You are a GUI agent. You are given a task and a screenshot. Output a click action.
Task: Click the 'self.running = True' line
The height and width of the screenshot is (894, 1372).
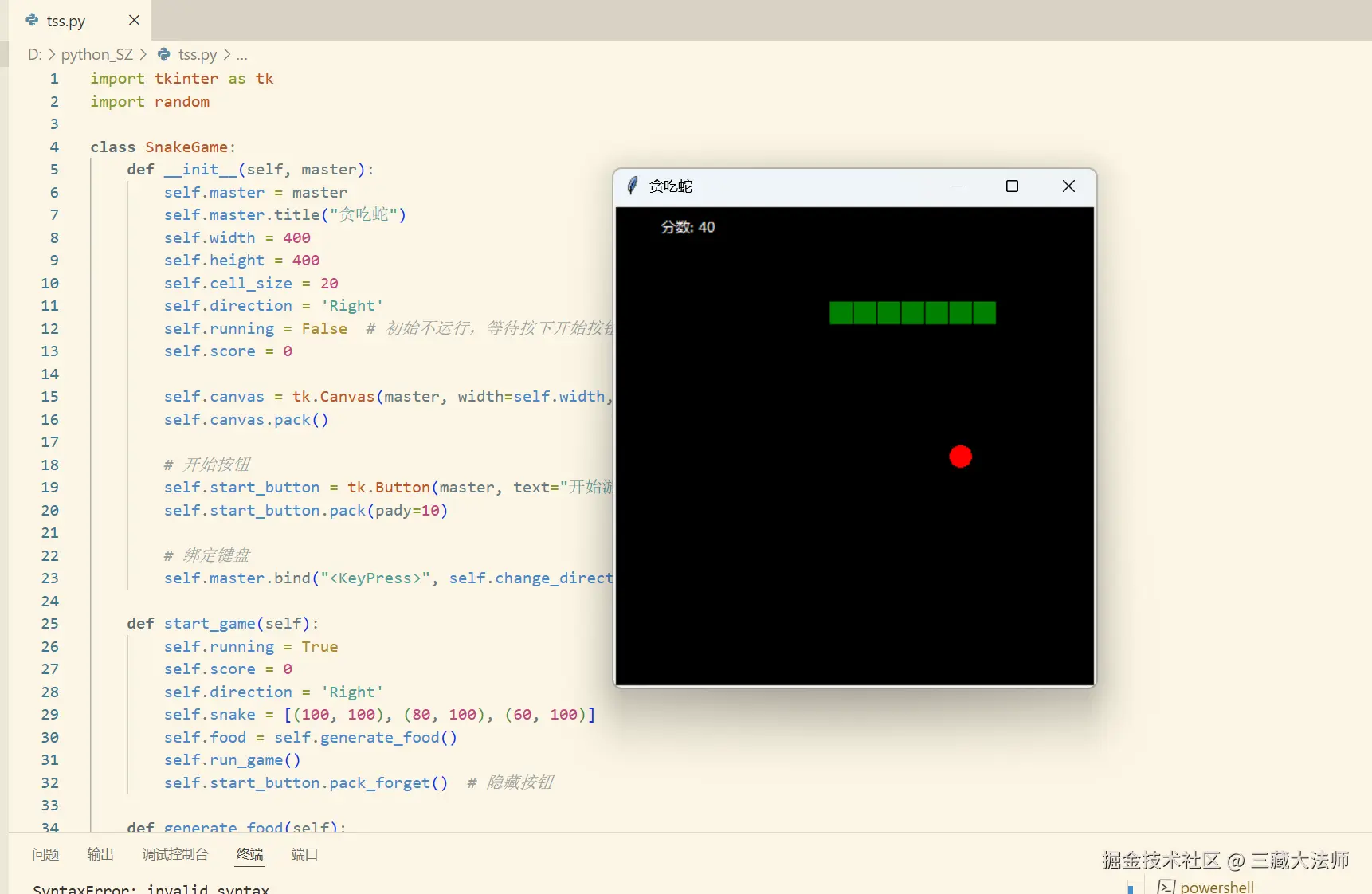(251, 646)
